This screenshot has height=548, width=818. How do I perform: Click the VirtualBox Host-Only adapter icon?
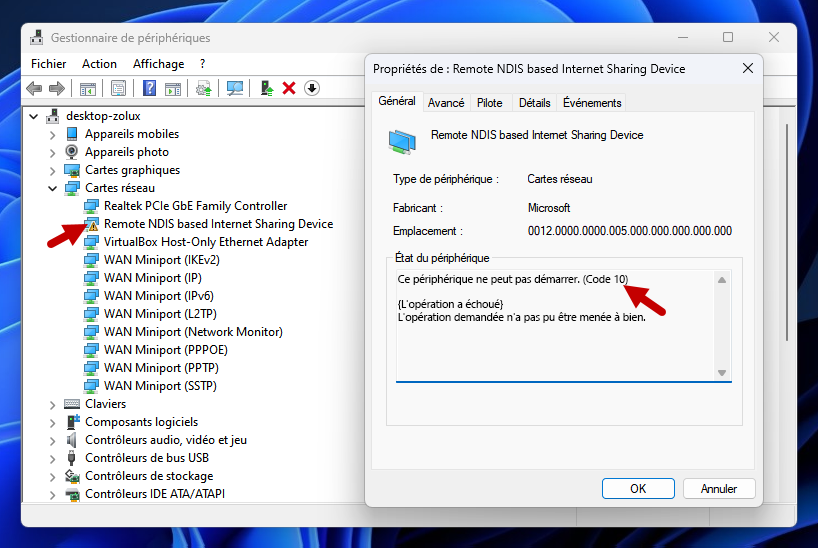pyautogui.click(x=91, y=242)
